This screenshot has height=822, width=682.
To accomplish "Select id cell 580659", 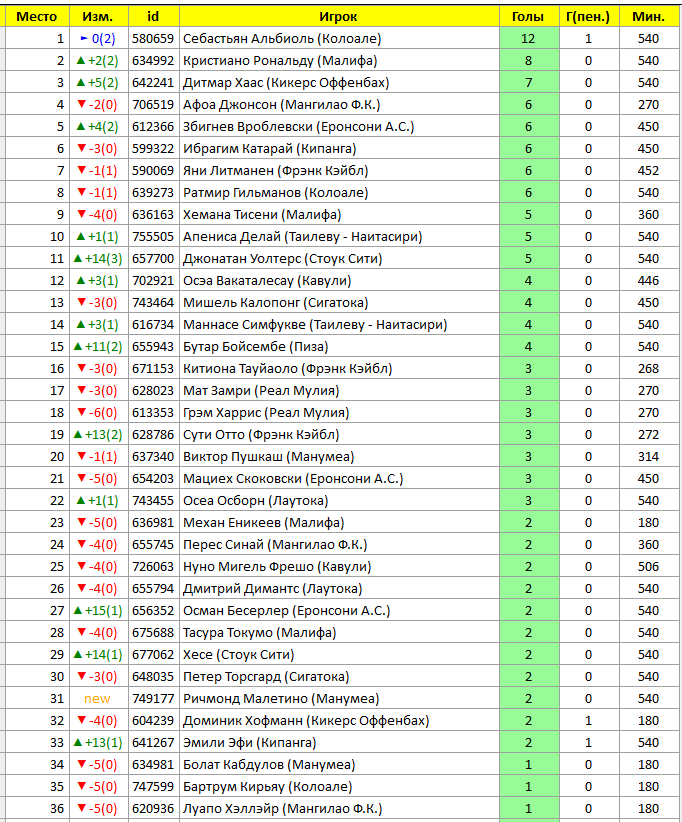I will click(153, 39).
